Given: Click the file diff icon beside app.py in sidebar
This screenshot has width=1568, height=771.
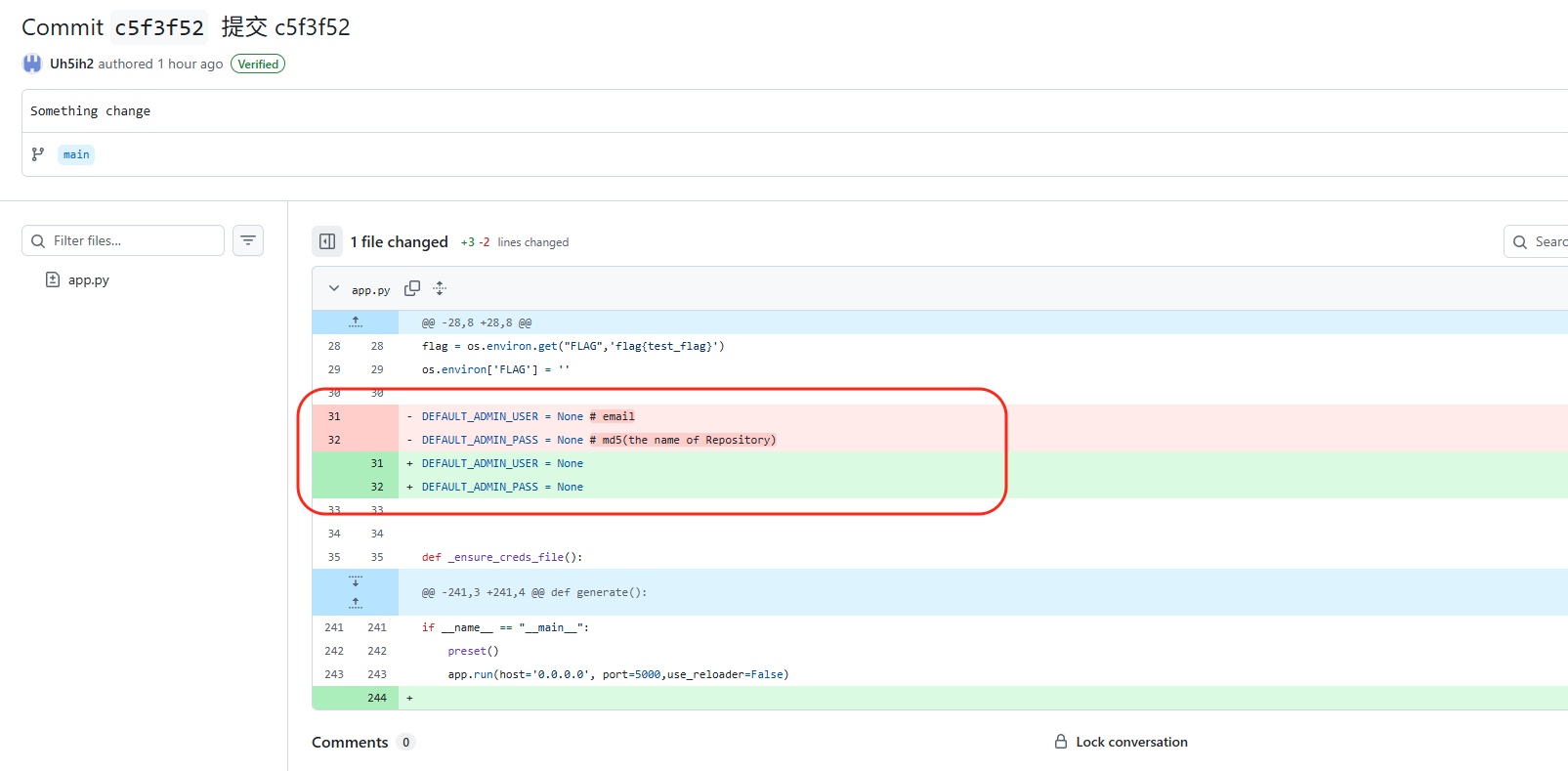Looking at the screenshot, I should [53, 279].
